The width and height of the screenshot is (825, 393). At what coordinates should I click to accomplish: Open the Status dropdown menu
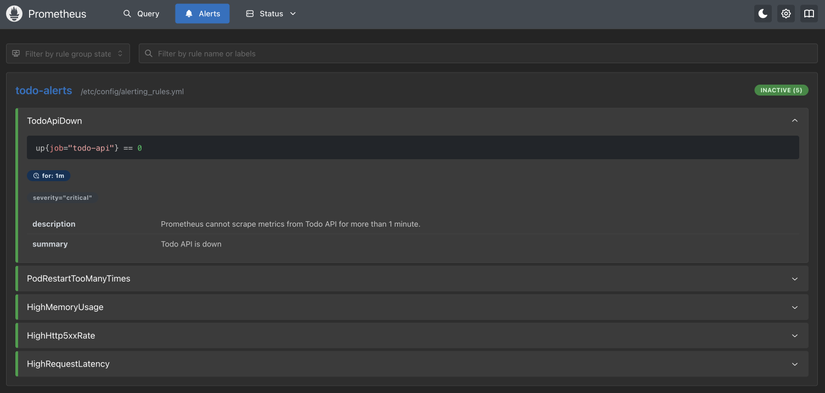[x=271, y=14]
